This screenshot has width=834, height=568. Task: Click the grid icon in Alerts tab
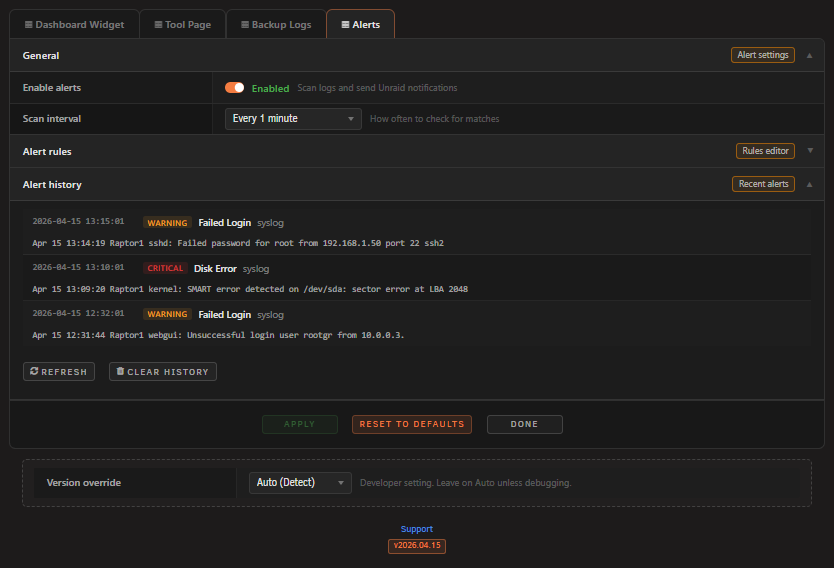(345, 24)
